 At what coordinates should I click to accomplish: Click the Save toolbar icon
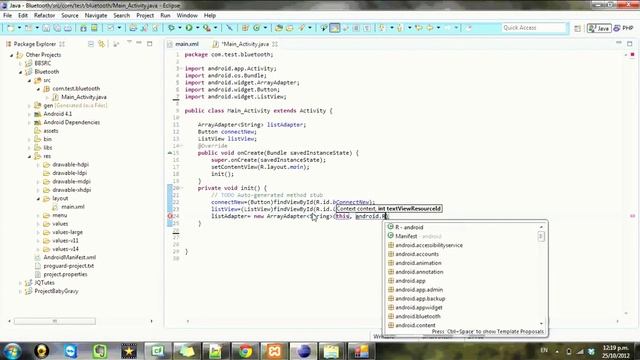(46, 28)
